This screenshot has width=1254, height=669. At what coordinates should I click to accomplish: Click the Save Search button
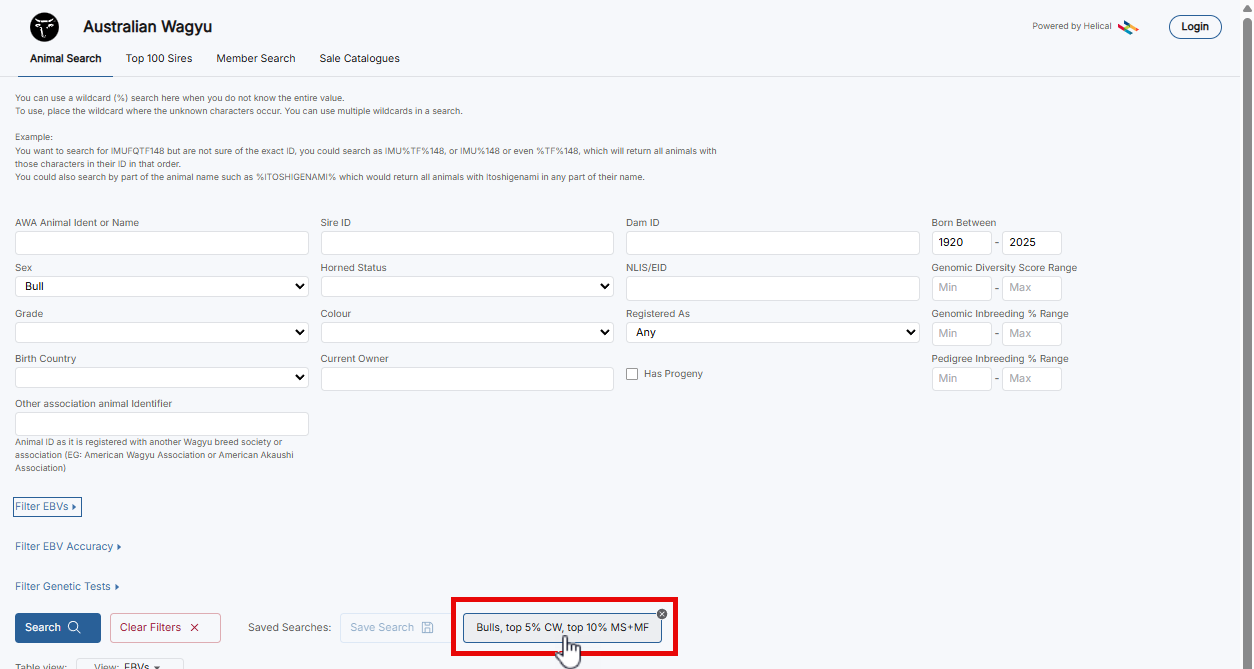pos(391,627)
